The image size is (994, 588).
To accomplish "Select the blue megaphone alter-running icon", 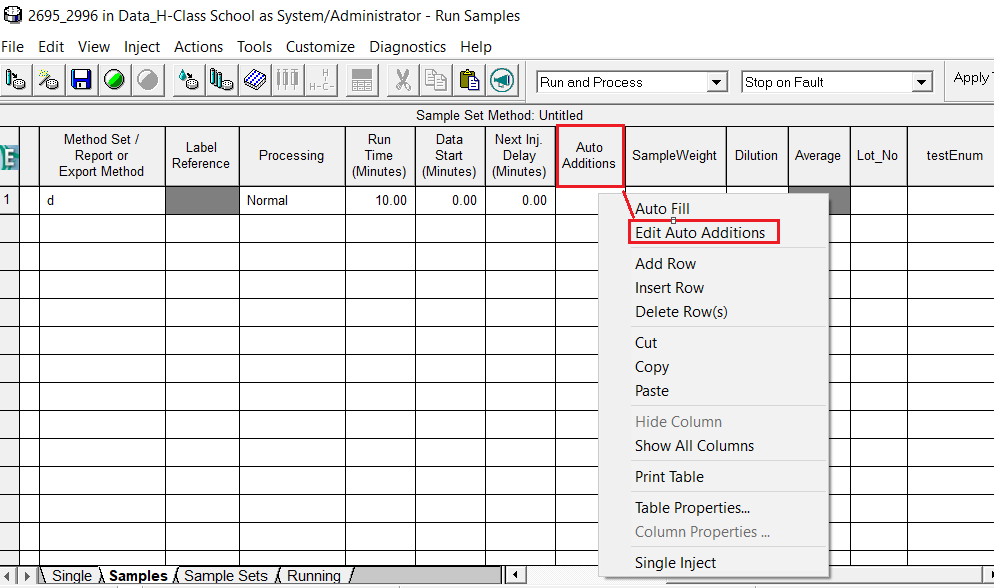I will (500, 80).
